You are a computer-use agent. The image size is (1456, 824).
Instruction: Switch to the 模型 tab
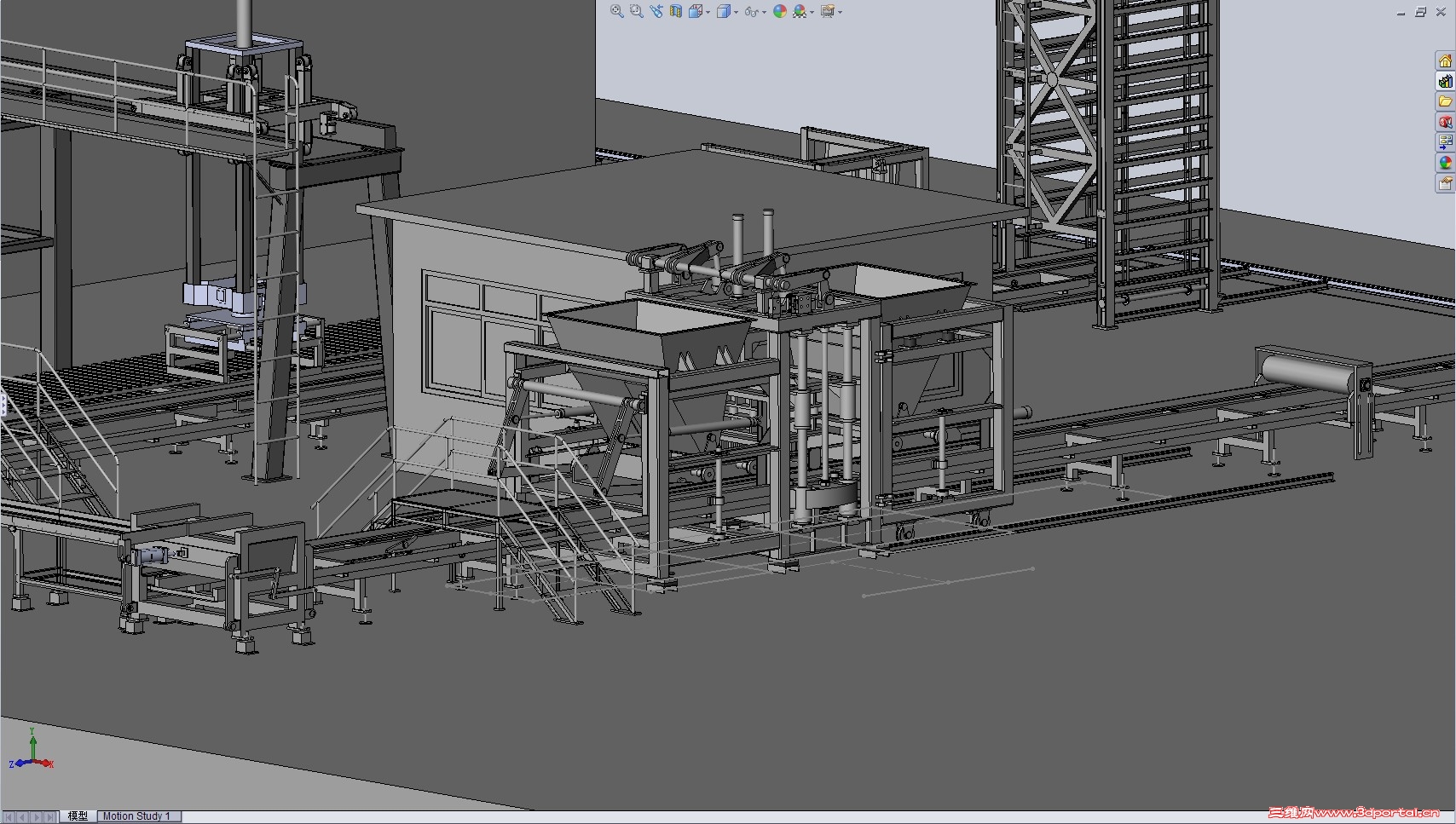click(78, 816)
